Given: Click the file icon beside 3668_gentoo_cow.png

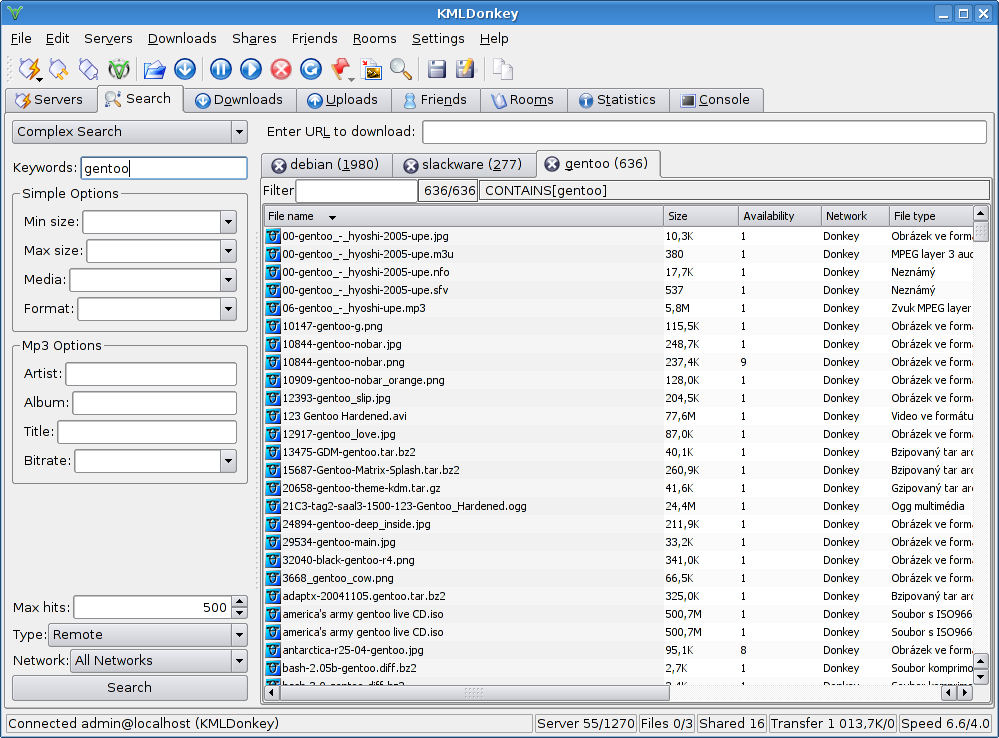Looking at the screenshot, I should (x=273, y=578).
